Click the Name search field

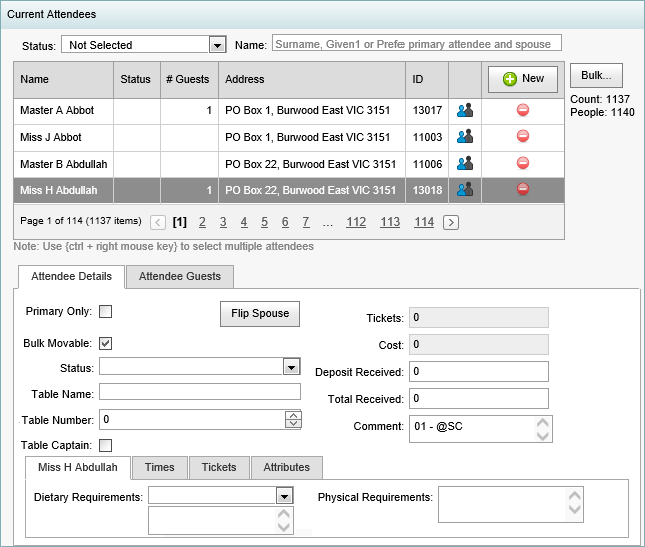[x=417, y=43]
